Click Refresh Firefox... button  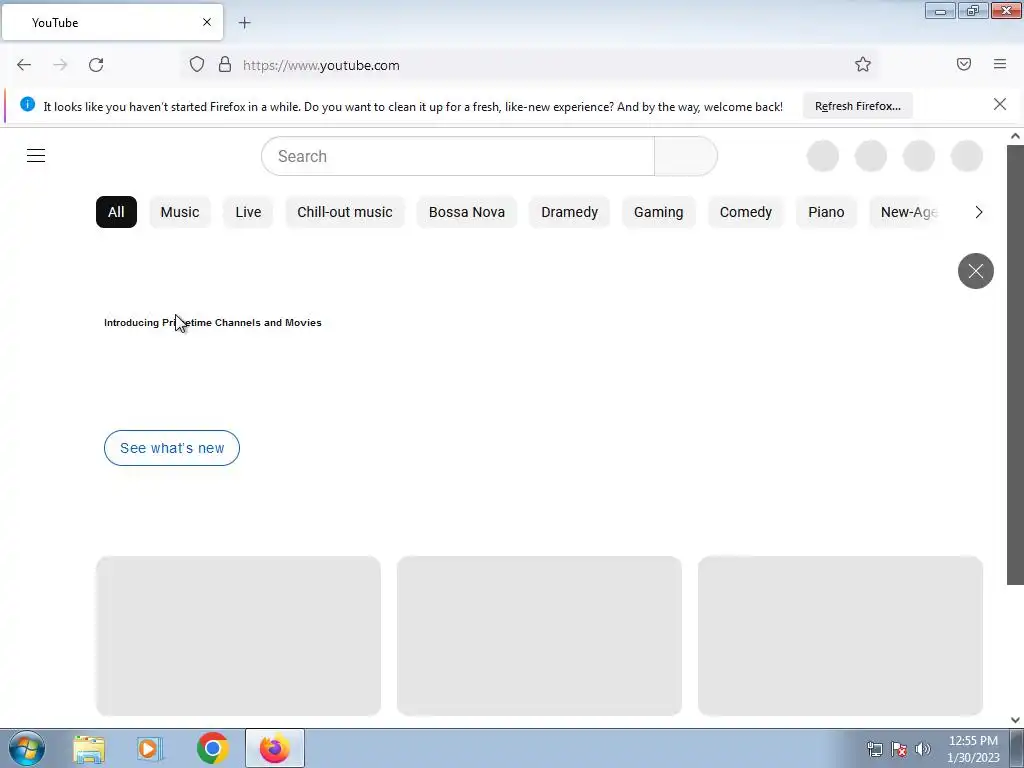point(857,106)
